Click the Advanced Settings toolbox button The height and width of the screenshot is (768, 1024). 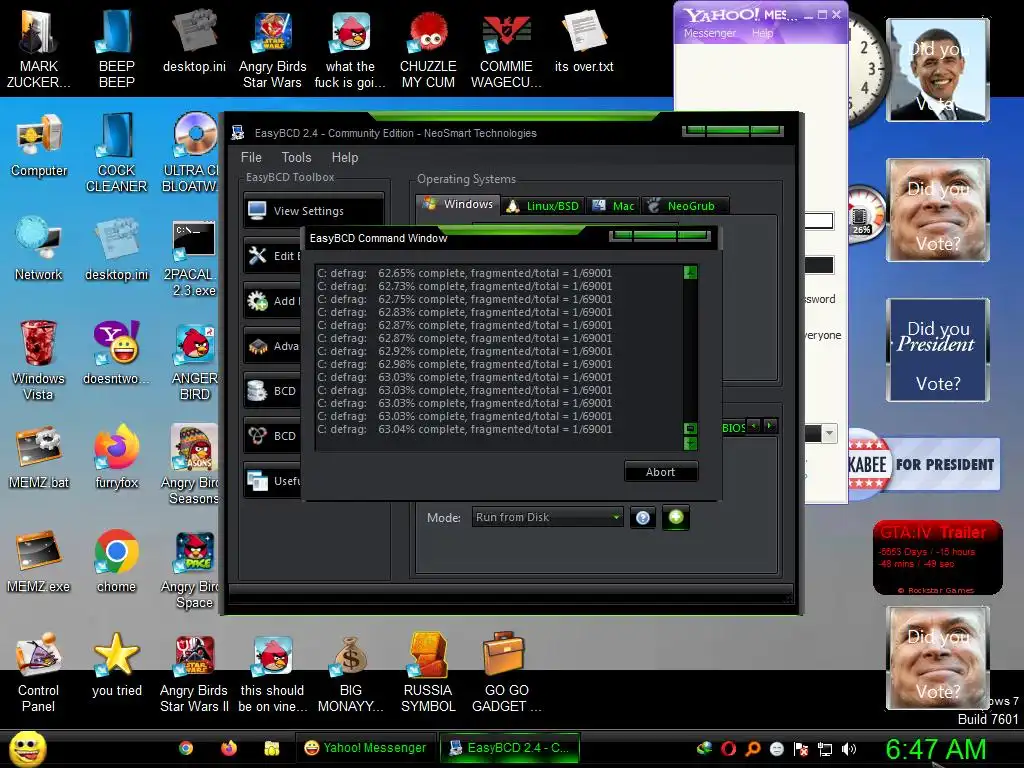[x=272, y=345]
